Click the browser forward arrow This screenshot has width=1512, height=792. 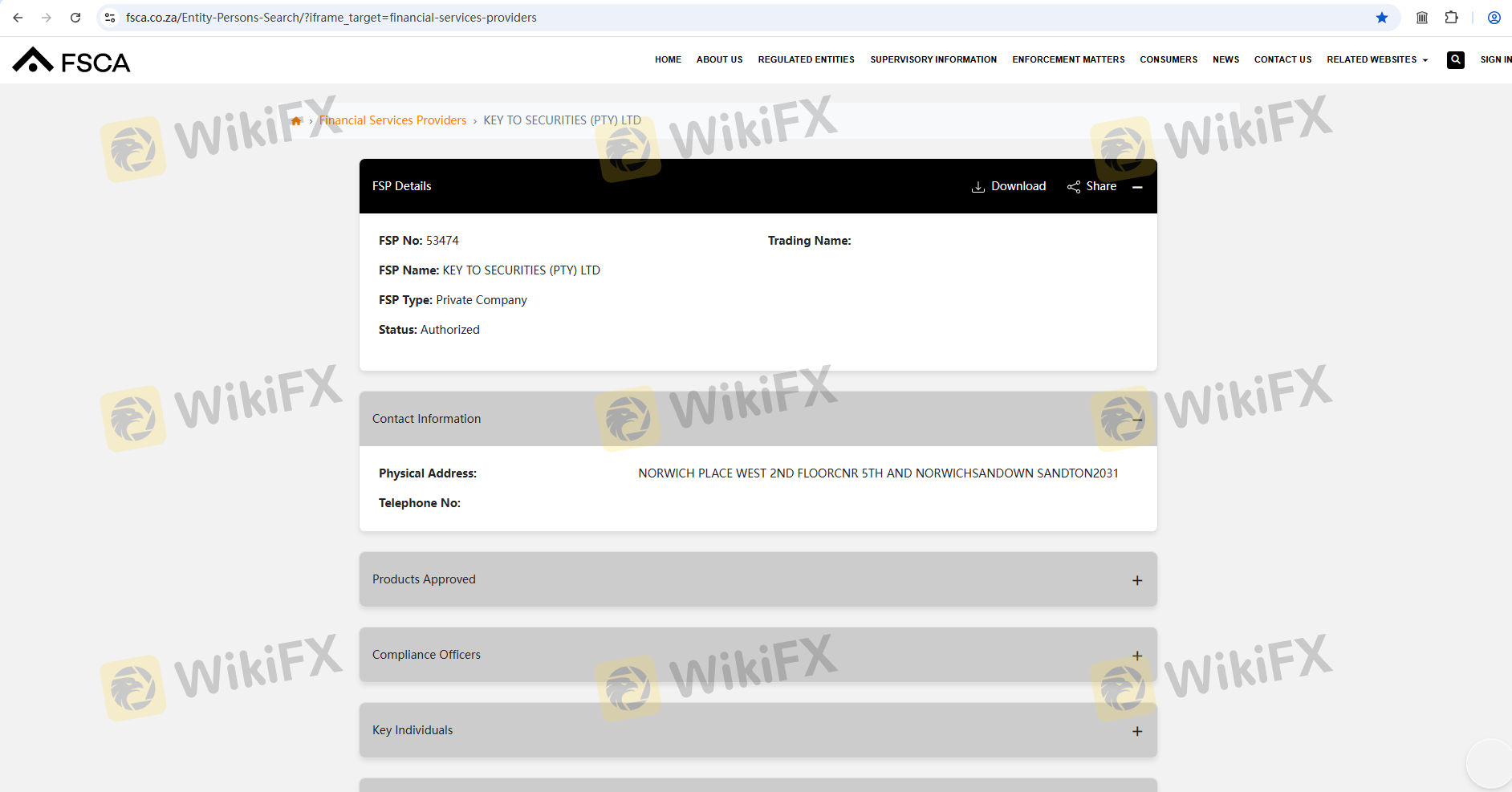(x=47, y=18)
